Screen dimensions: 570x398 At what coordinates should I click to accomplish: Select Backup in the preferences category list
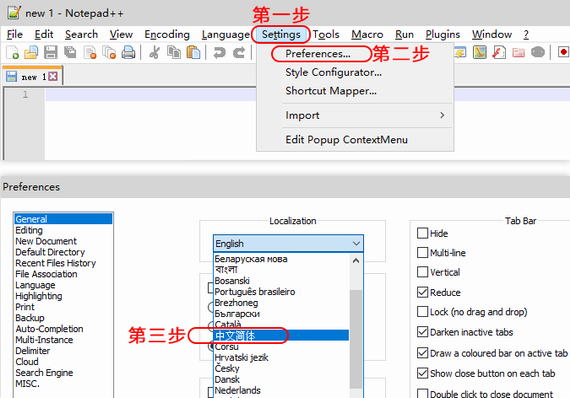pyautogui.click(x=30, y=318)
